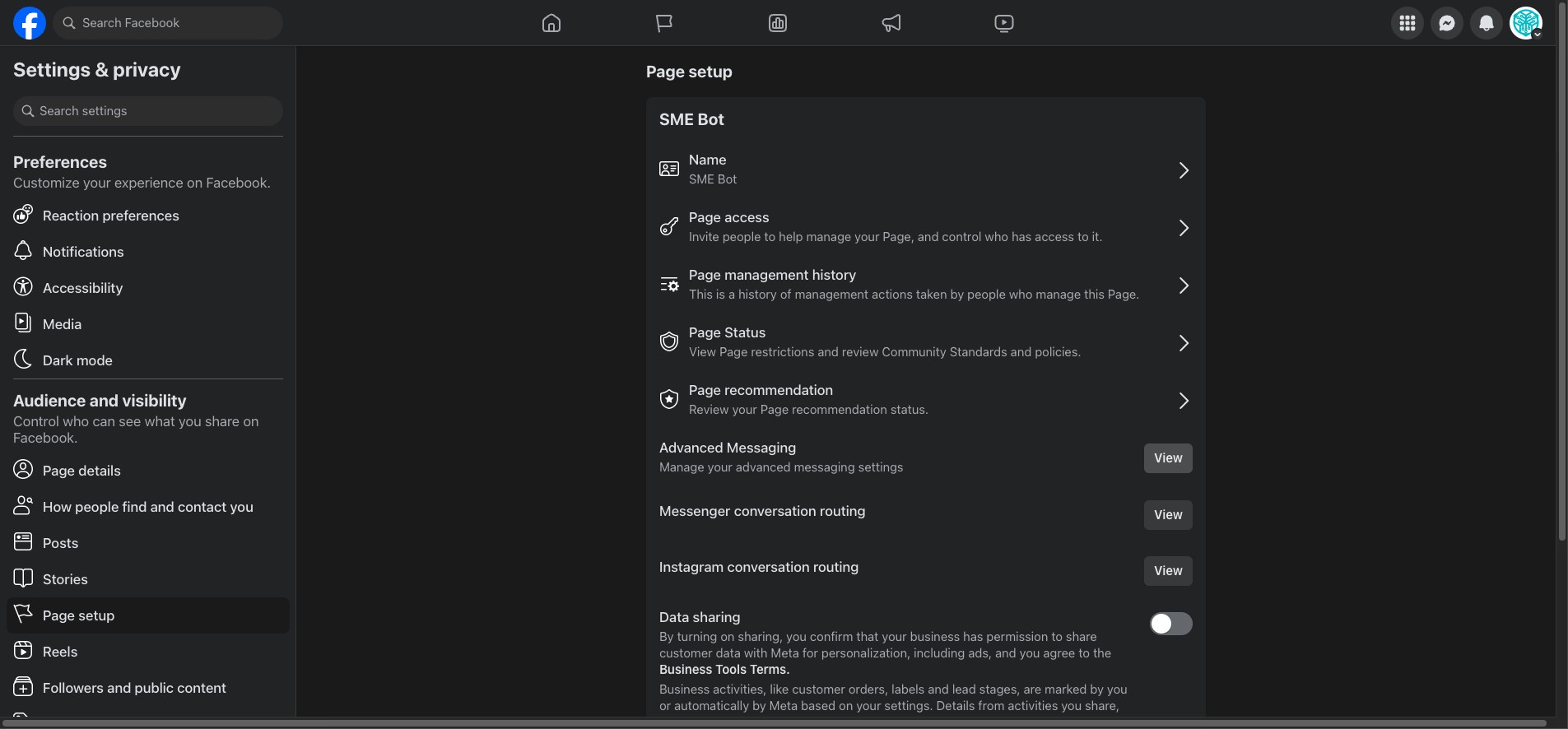Screen dimensions: 1568x729
Task: Click the How people find you icon
Action: pyautogui.click(x=23, y=506)
